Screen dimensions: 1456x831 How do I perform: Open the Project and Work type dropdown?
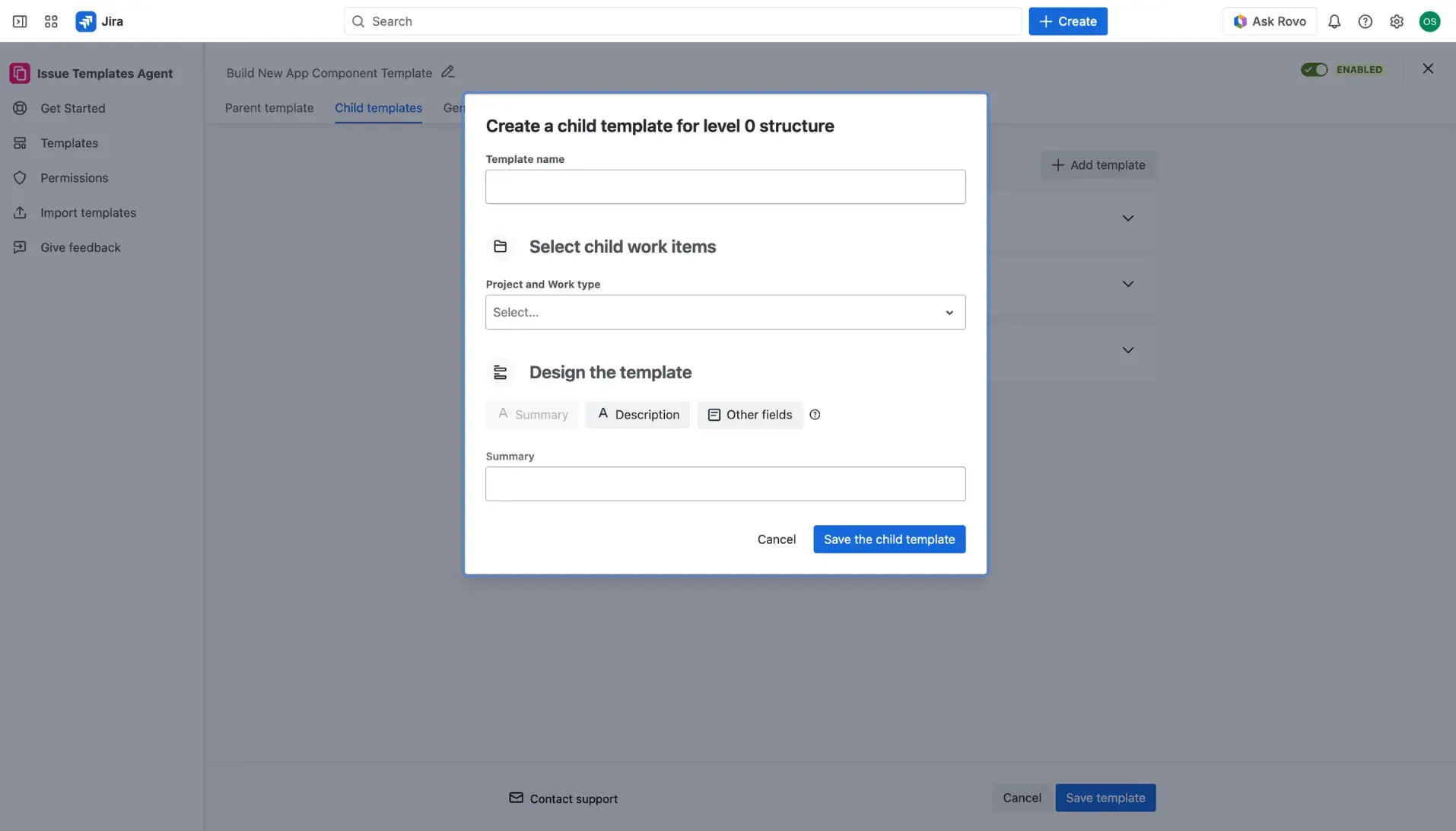[724, 312]
